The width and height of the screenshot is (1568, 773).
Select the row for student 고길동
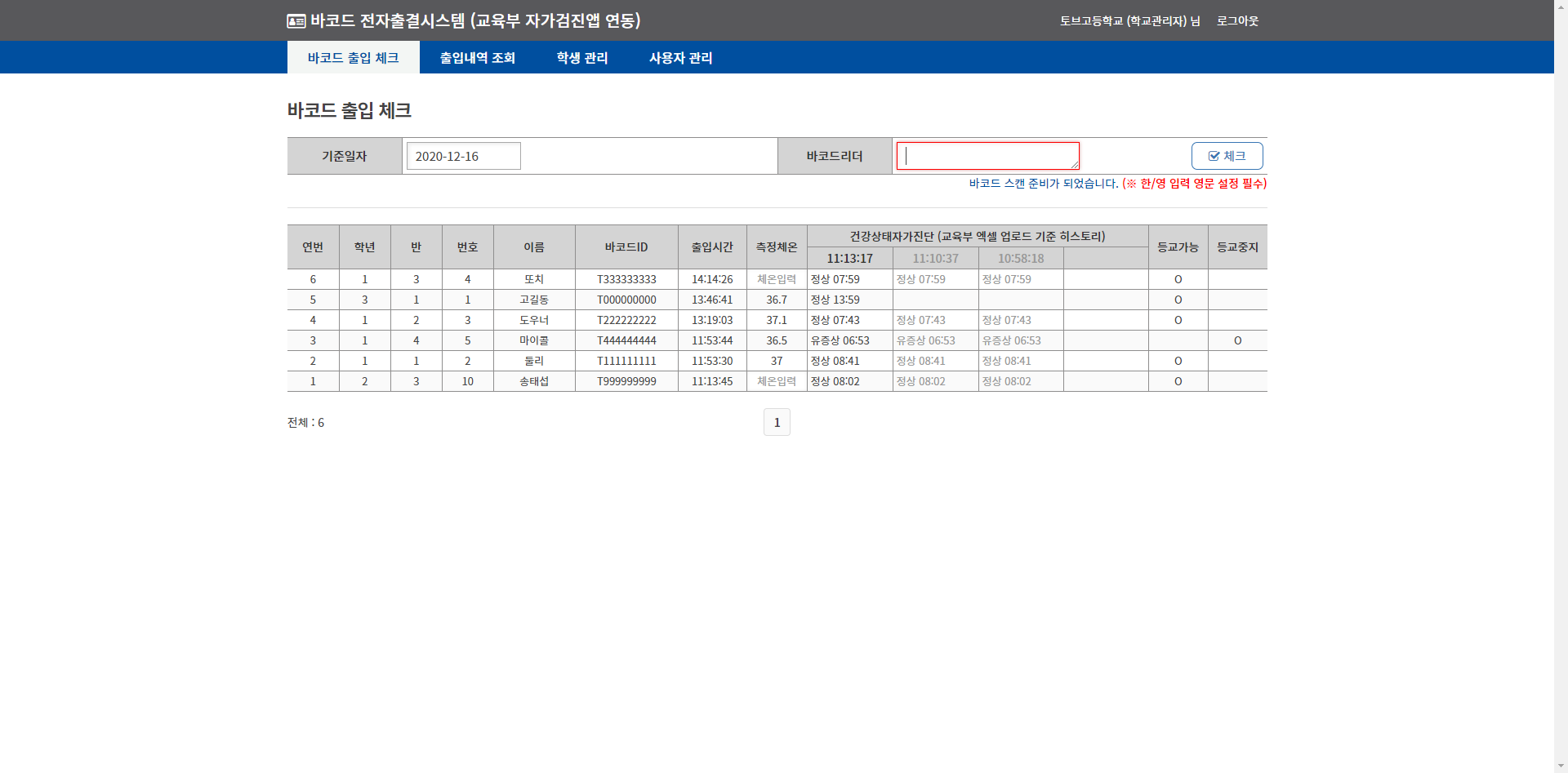tap(534, 300)
